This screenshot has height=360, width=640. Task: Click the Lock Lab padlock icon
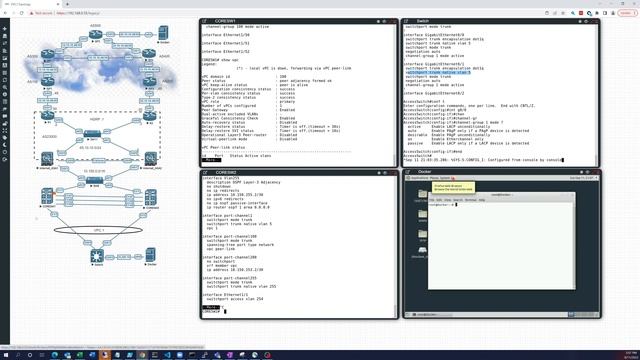pos(4,123)
